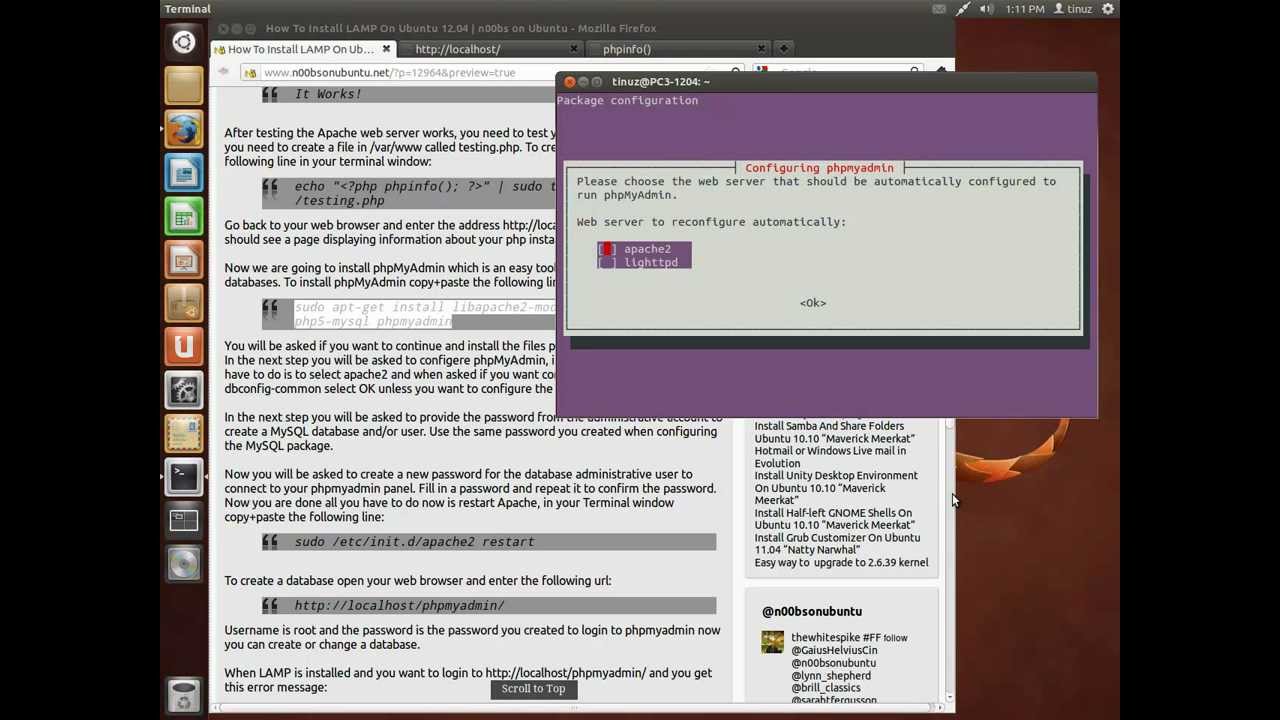
Task: Close the http://localhost/ tab
Action: click(574, 49)
